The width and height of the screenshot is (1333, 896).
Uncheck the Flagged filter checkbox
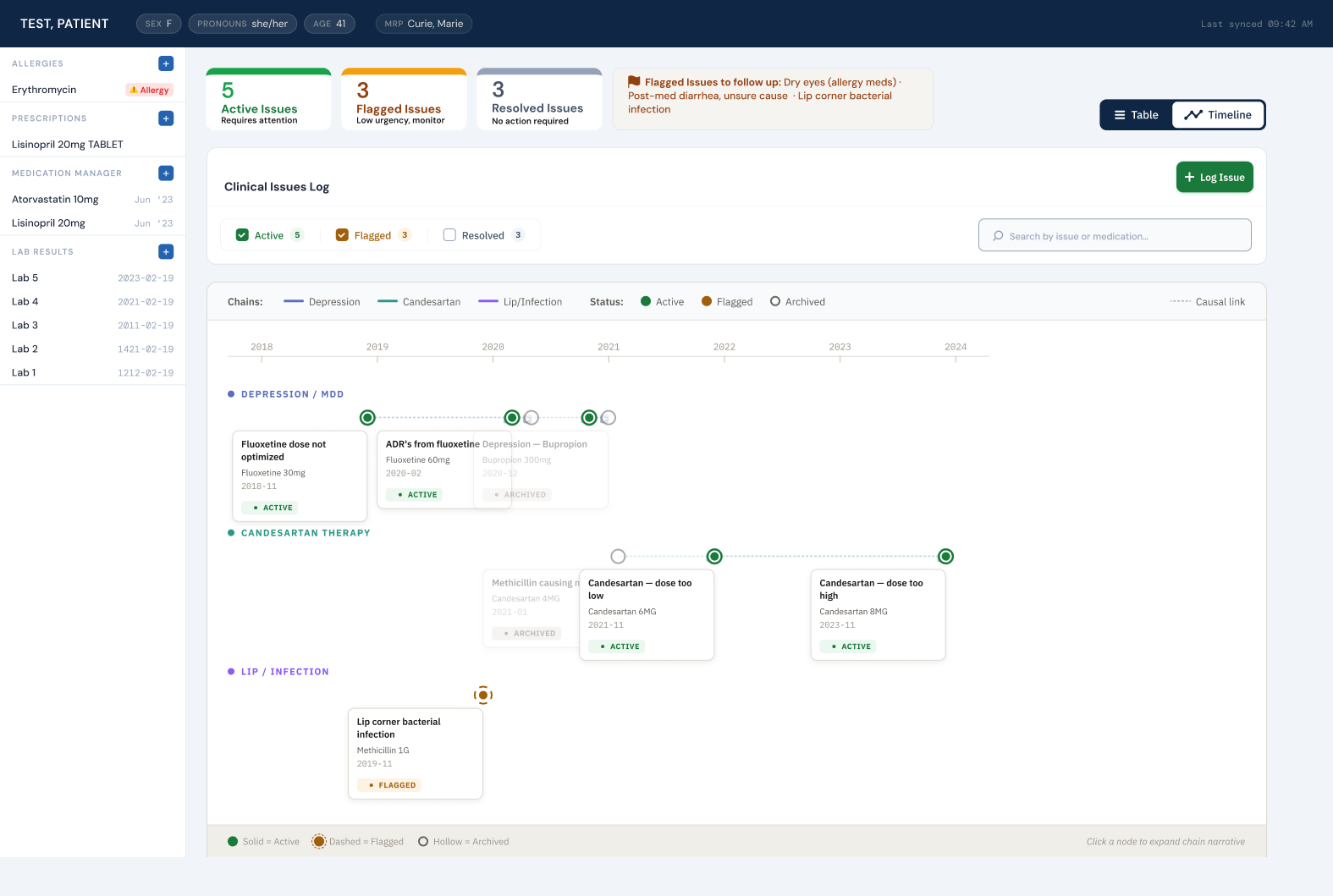click(342, 235)
